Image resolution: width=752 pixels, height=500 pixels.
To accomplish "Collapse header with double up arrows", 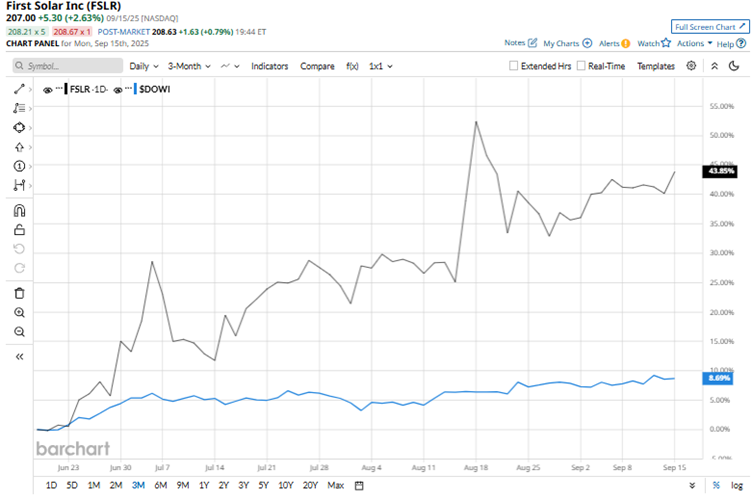I will pos(715,66).
